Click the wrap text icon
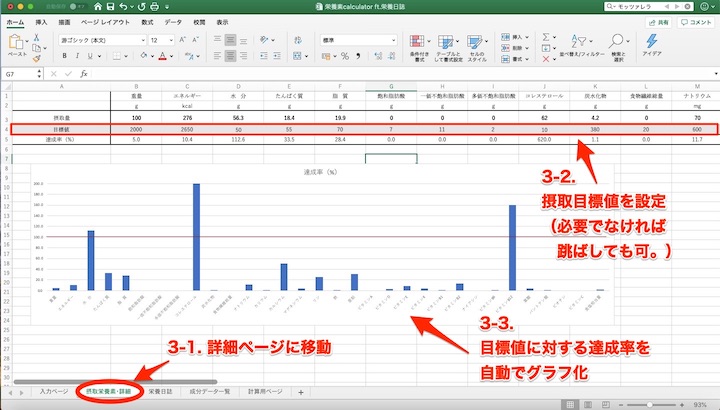This screenshot has height=410, width=720. 298,40
